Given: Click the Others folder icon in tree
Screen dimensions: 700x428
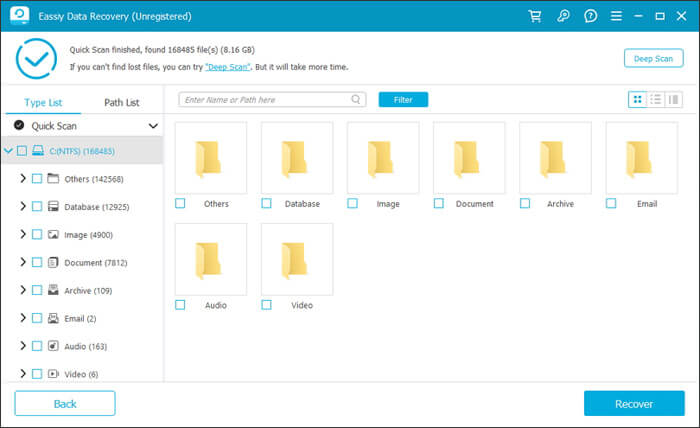Looking at the screenshot, I should [x=53, y=179].
